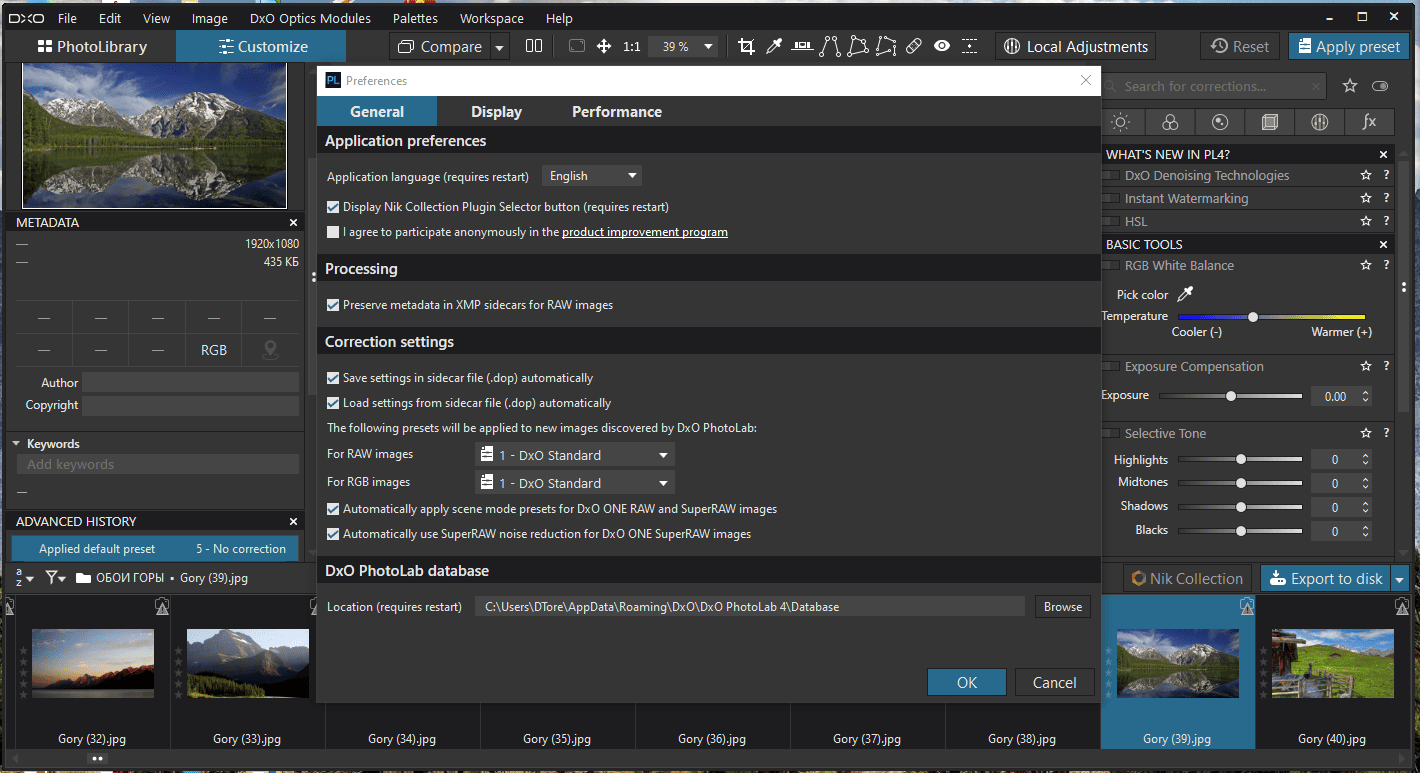Filter palettes by Geometry corrections icon
Screen dimensions: 1420x773
pos(1270,122)
